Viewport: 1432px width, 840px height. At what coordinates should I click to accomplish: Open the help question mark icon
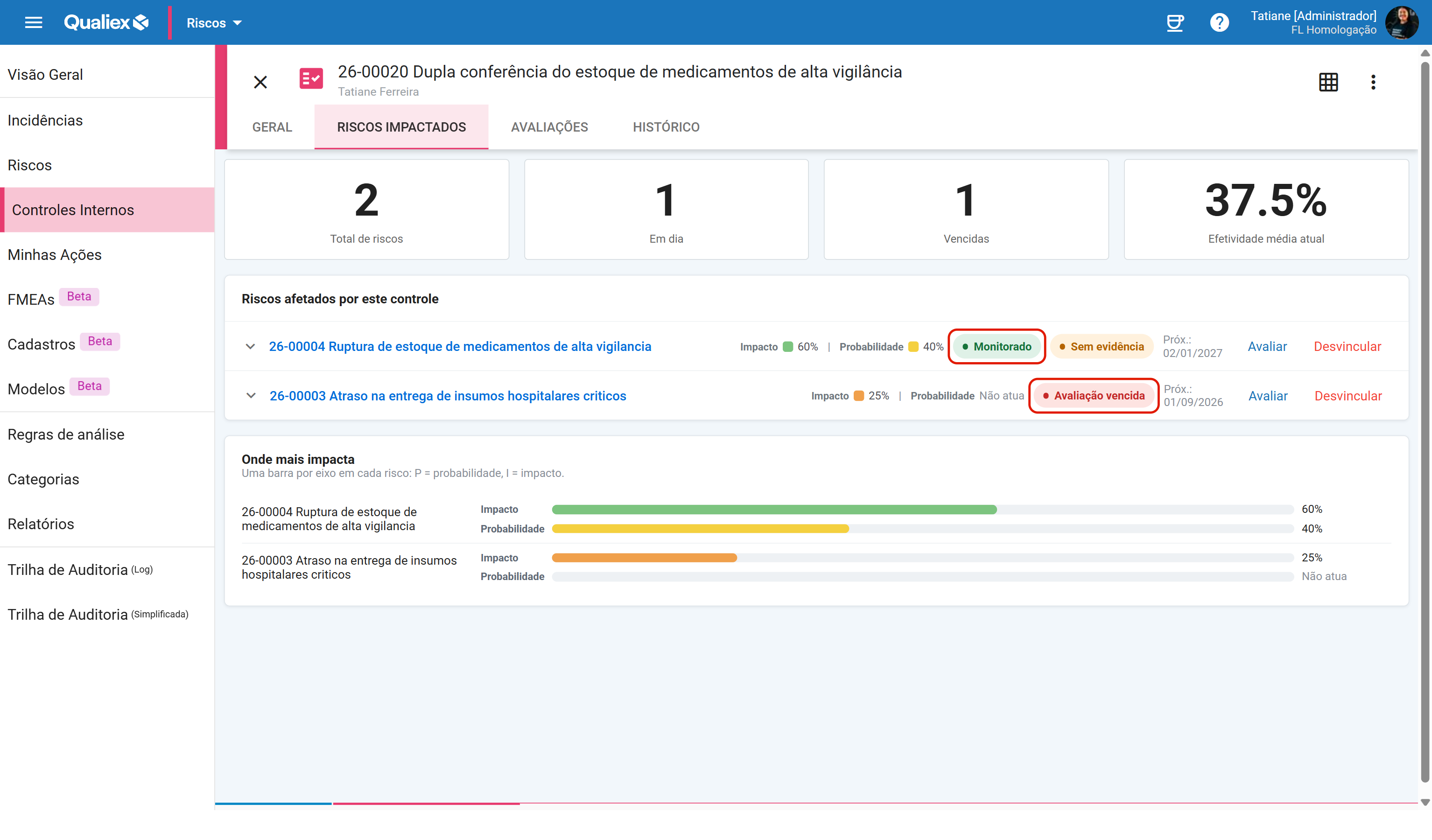1219,23
